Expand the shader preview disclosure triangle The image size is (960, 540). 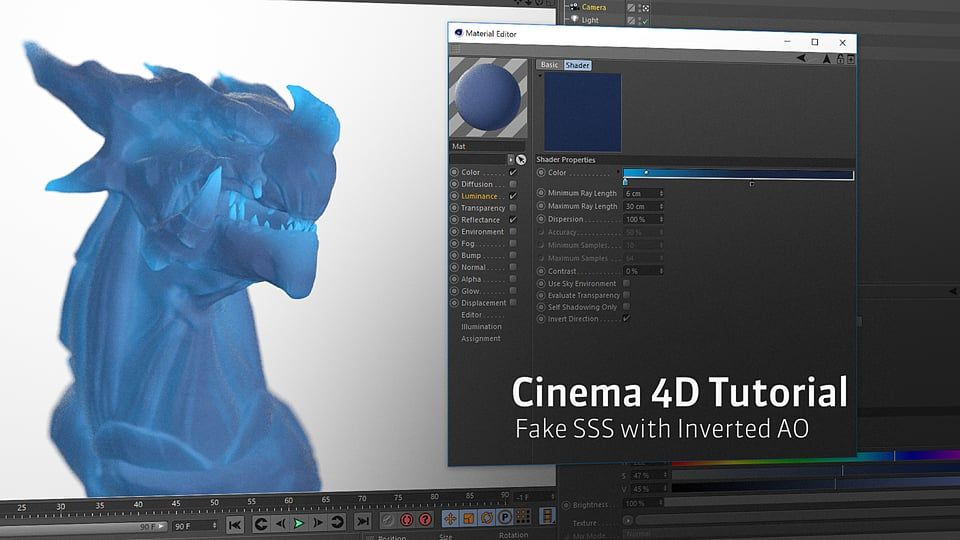pos(539,76)
